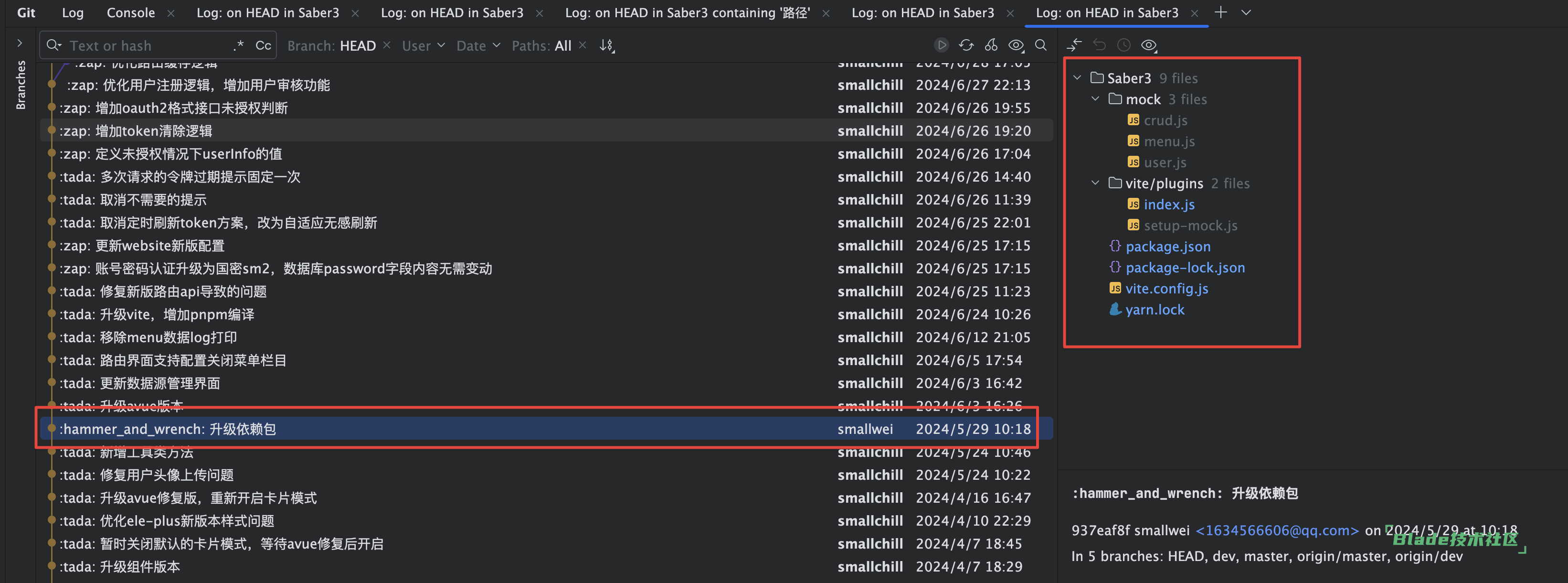Select commit '优化用户注册逻辑，增加用户审核功能'
1568x583 pixels.
547,85
